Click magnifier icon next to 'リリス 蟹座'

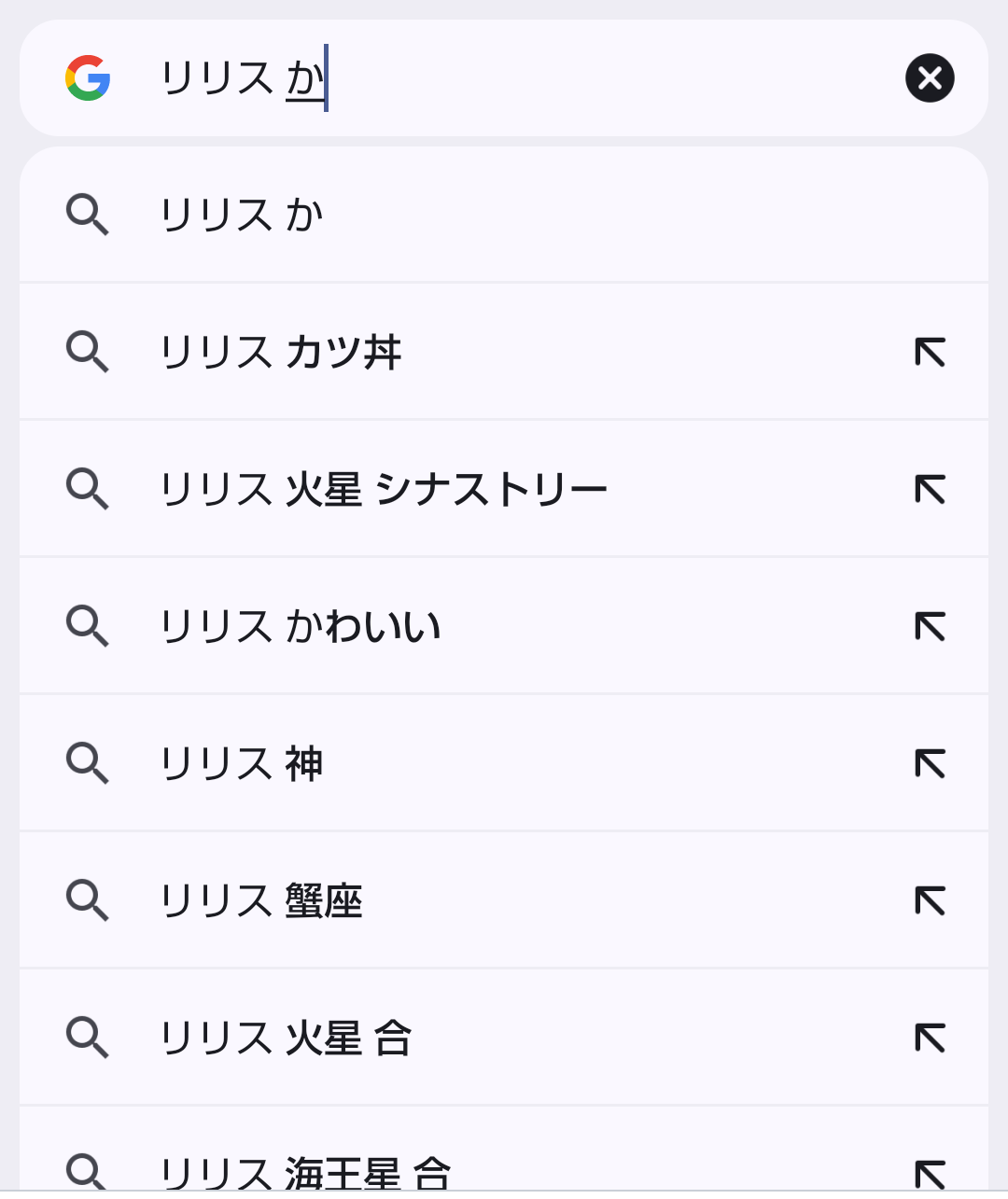click(x=88, y=900)
